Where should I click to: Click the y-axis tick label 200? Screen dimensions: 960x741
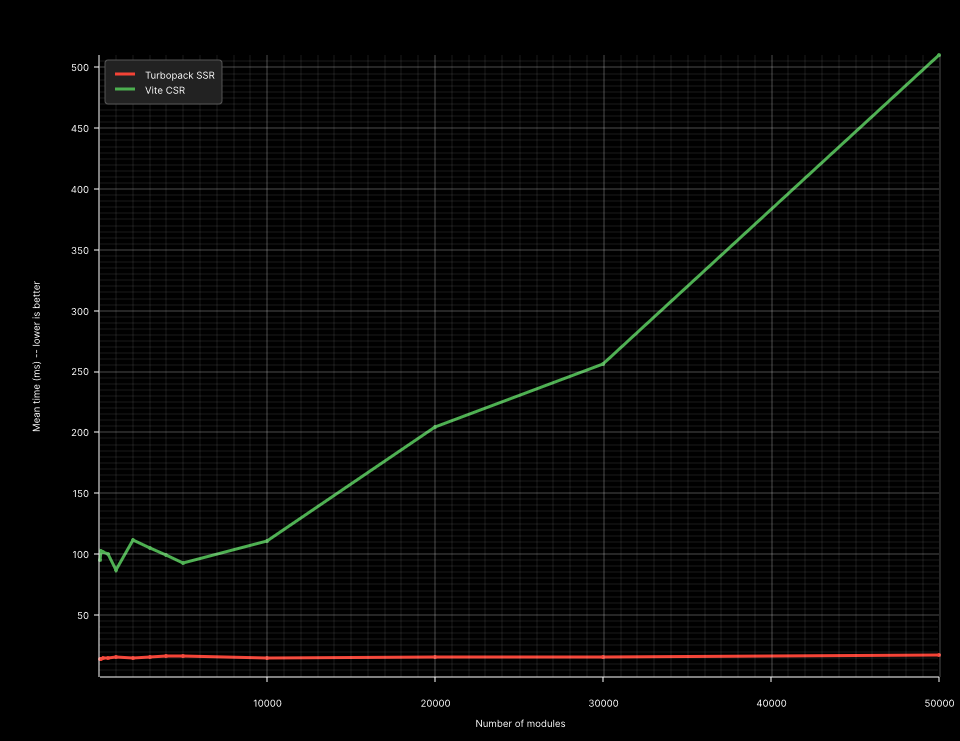pos(80,432)
